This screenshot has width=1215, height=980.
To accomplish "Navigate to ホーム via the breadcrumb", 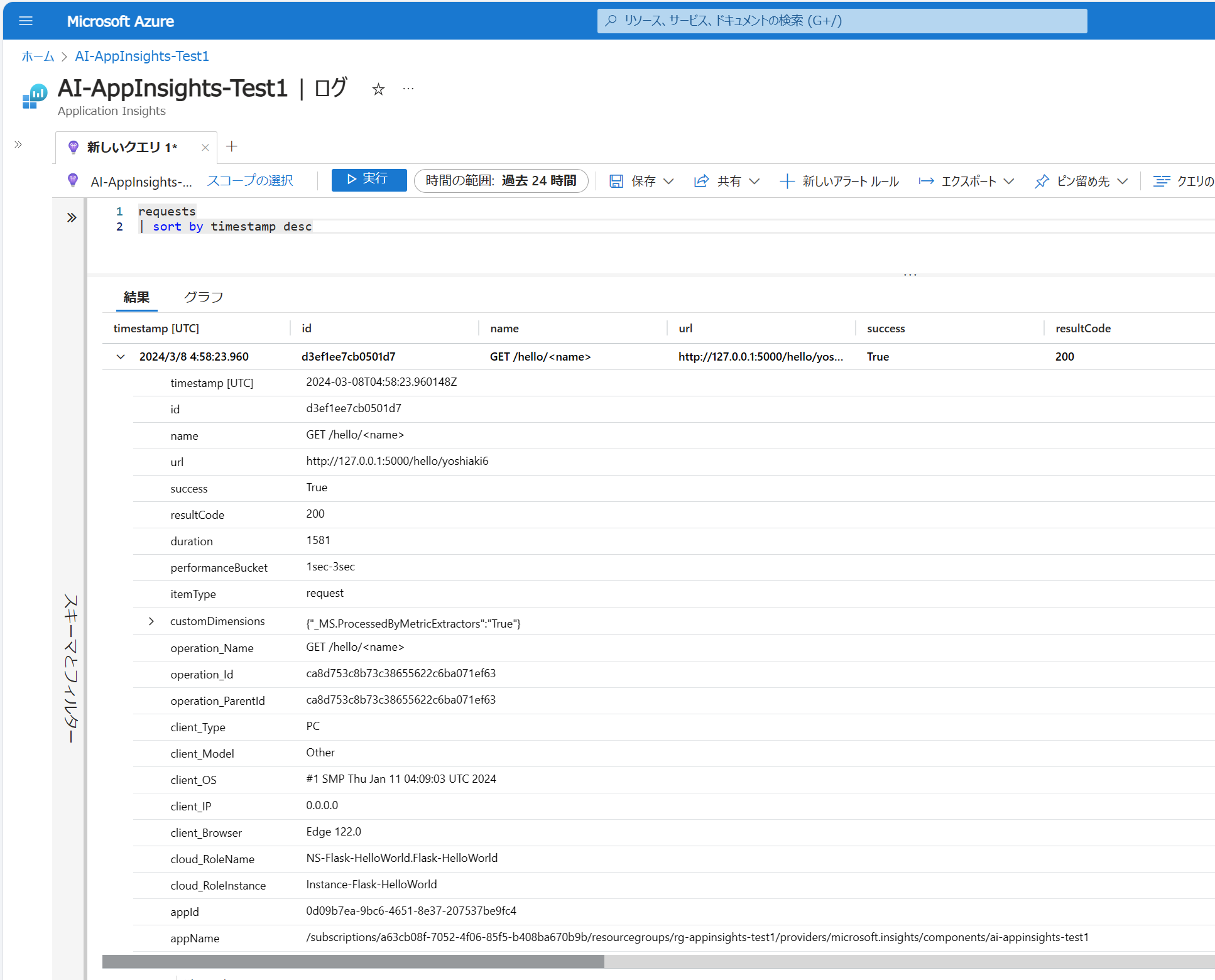I will [x=37, y=56].
